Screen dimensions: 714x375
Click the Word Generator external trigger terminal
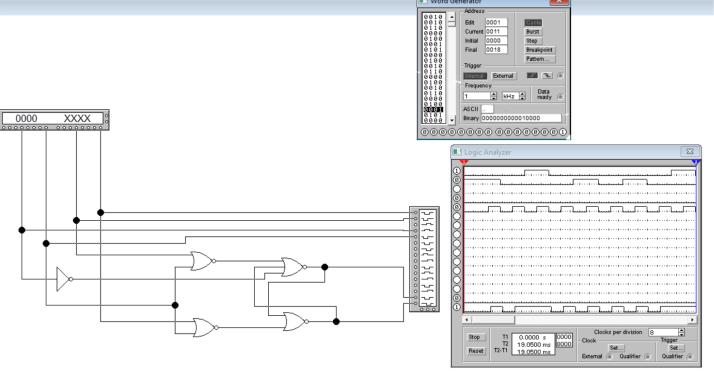click(560, 76)
